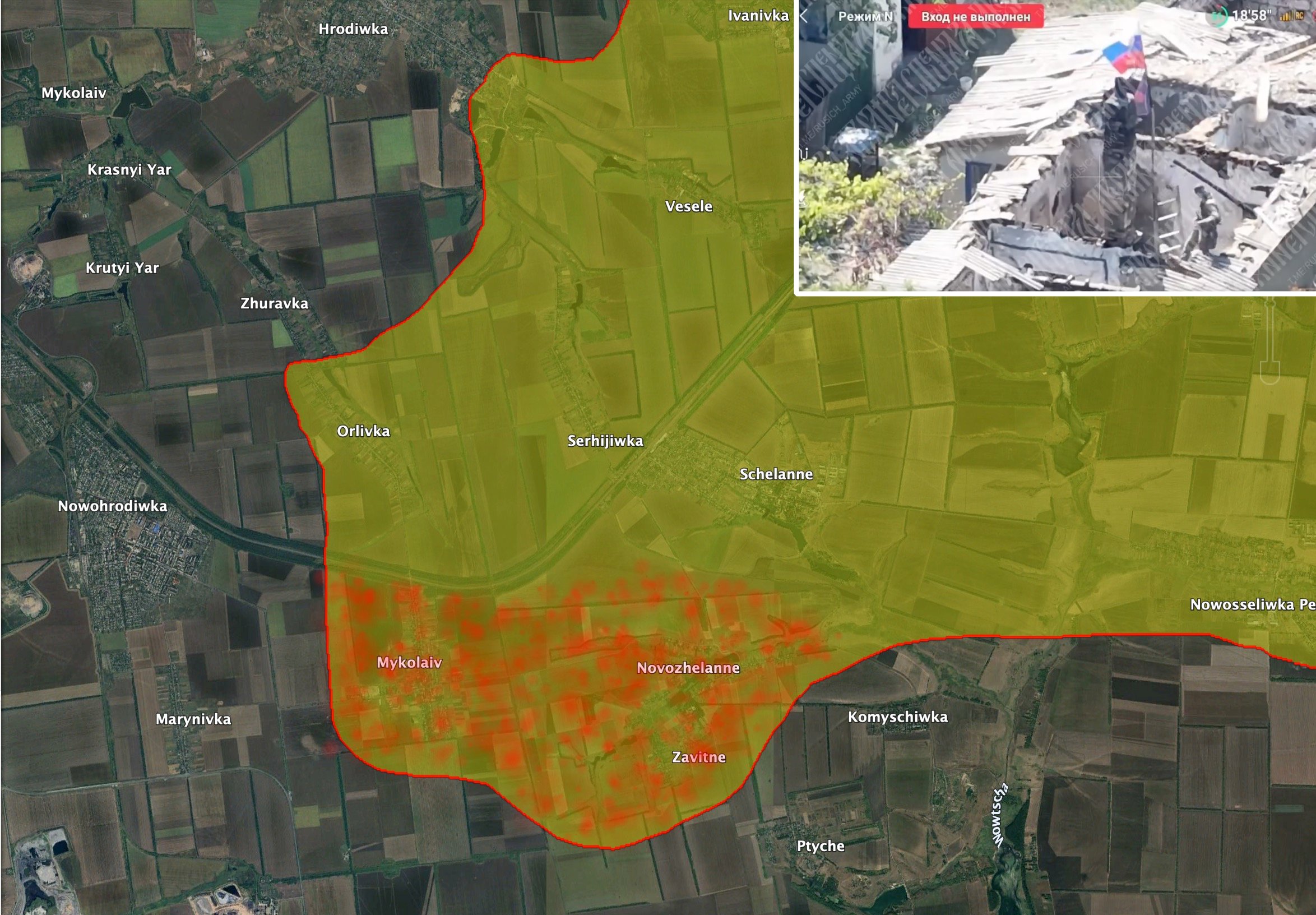Click the Novozhelanne village label
Image resolution: width=1316 pixels, height=915 pixels.
coord(688,668)
